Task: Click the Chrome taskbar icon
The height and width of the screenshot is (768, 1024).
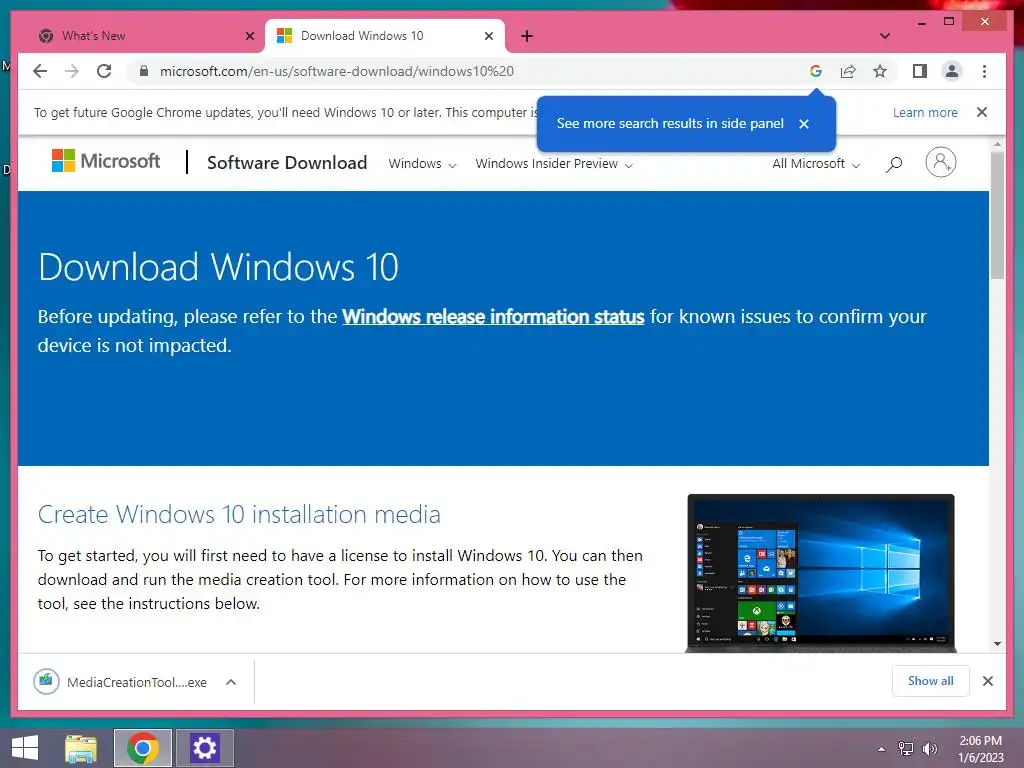Action: [x=143, y=748]
